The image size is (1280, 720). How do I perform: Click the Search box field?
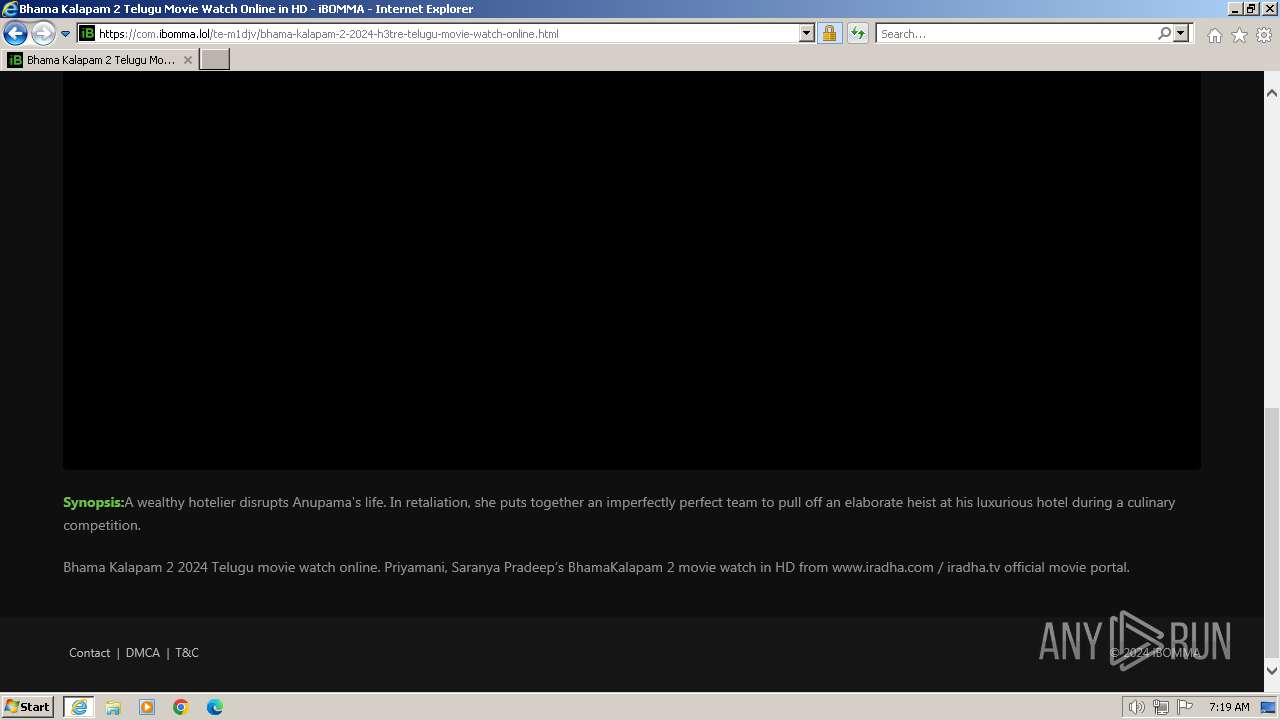pyautogui.click(x=1016, y=33)
